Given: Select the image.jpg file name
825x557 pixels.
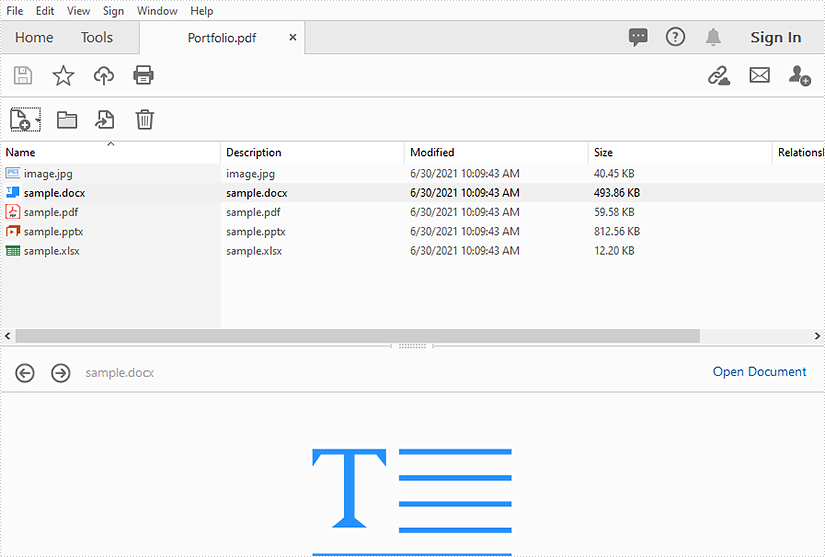Looking at the screenshot, I should point(48,174).
